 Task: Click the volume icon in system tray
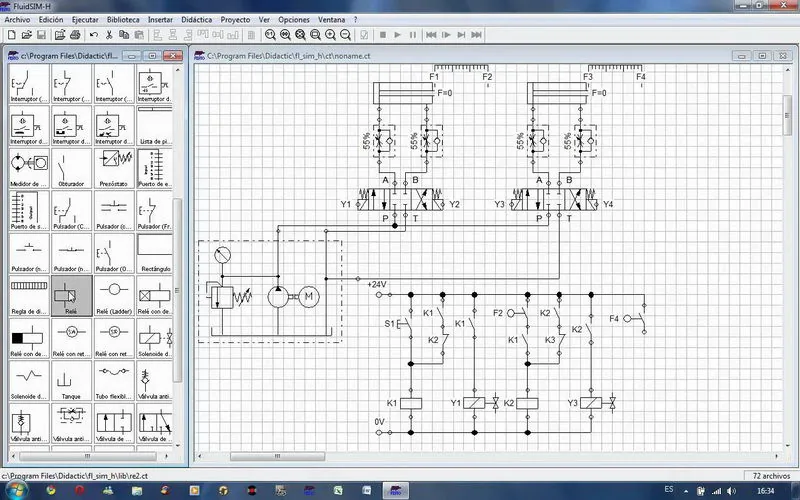(x=731, y=491)
